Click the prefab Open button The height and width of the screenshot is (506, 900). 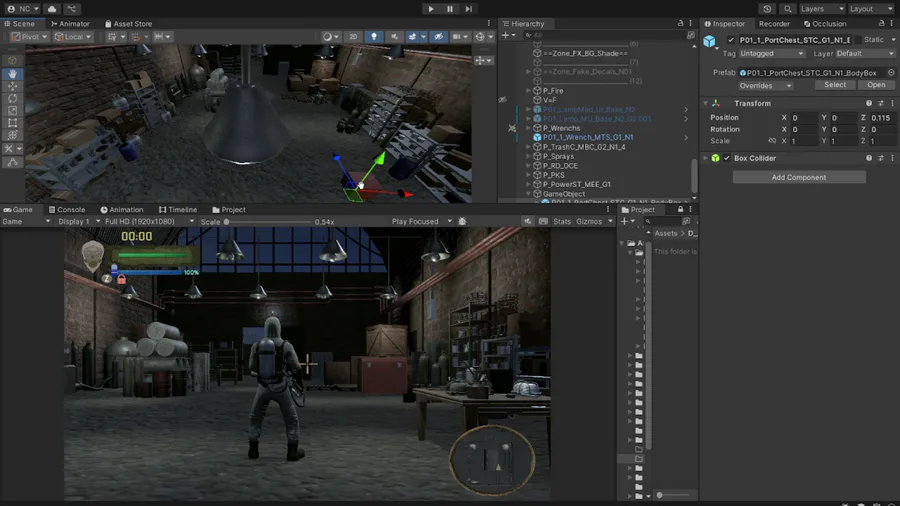[876, 85]
